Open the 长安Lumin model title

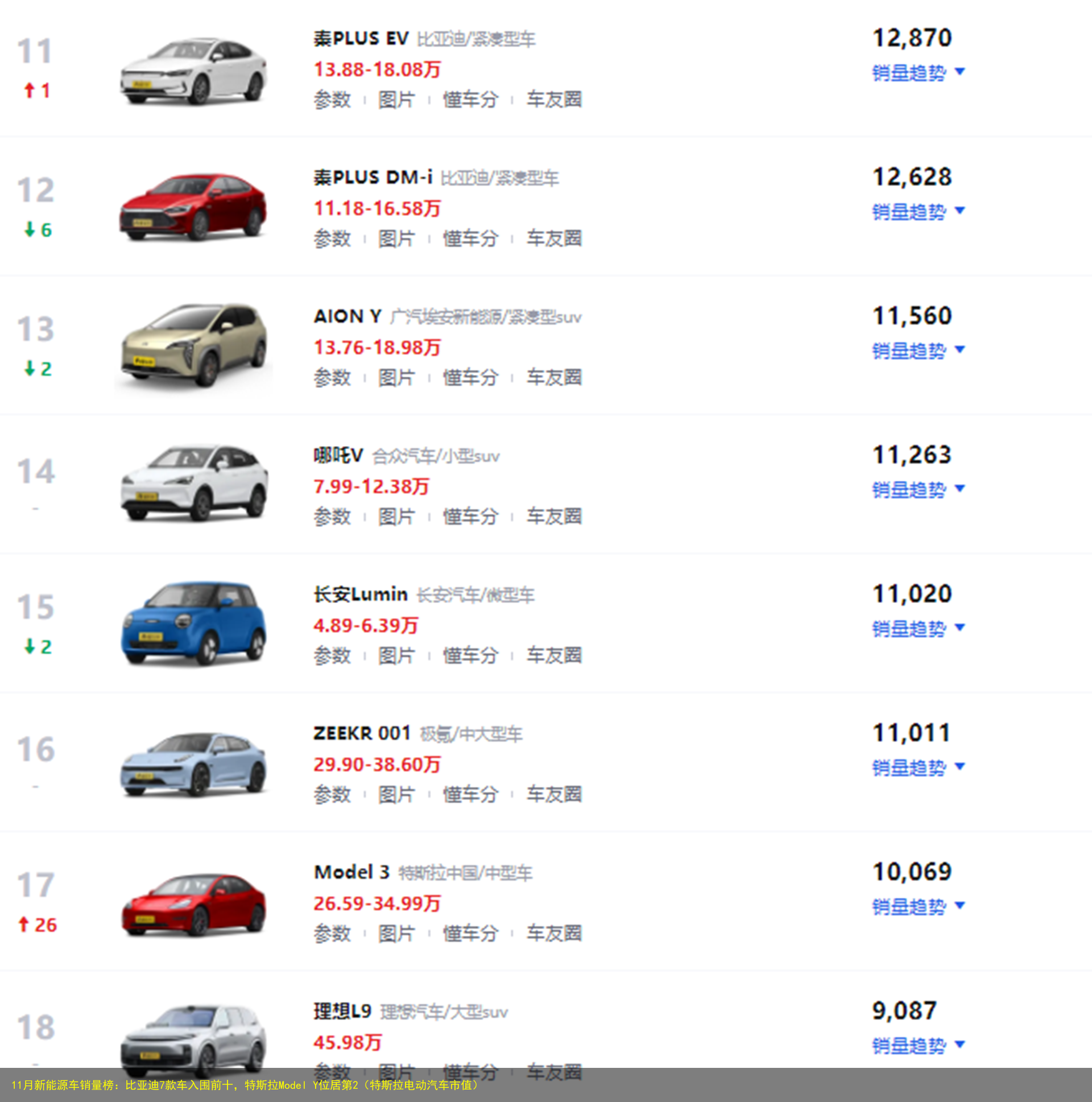click(361, 595)
